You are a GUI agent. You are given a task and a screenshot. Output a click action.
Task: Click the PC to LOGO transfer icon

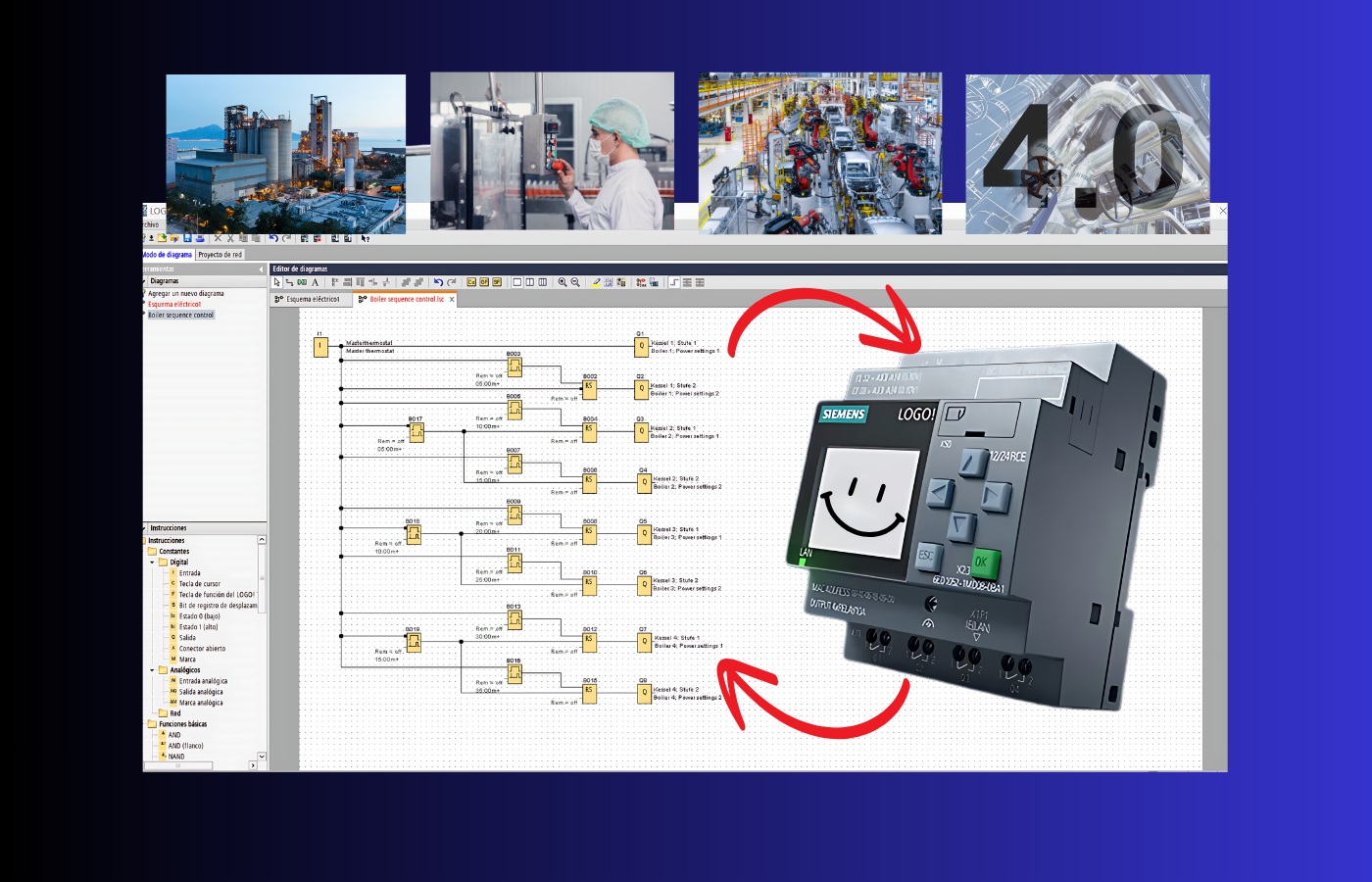pyautogui.click(x=334, y=238)
